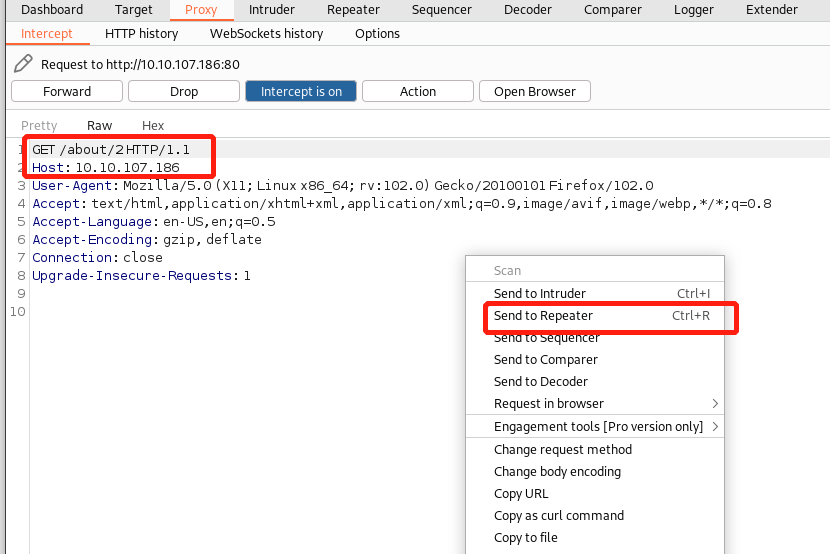Open the HTTP history subtab
830x554 pixels.
click(x=141, y=34)
